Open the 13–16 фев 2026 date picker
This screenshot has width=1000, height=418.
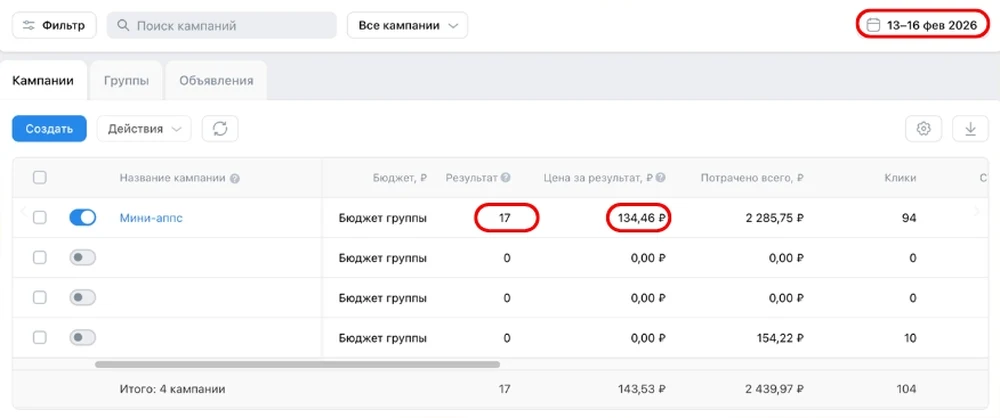click(922, 26)
